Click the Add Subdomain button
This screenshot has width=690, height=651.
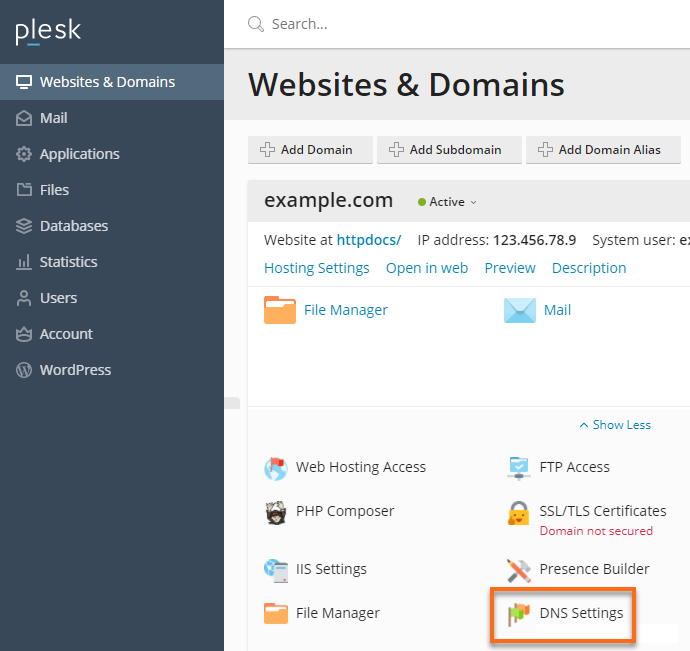click(449, 150)
